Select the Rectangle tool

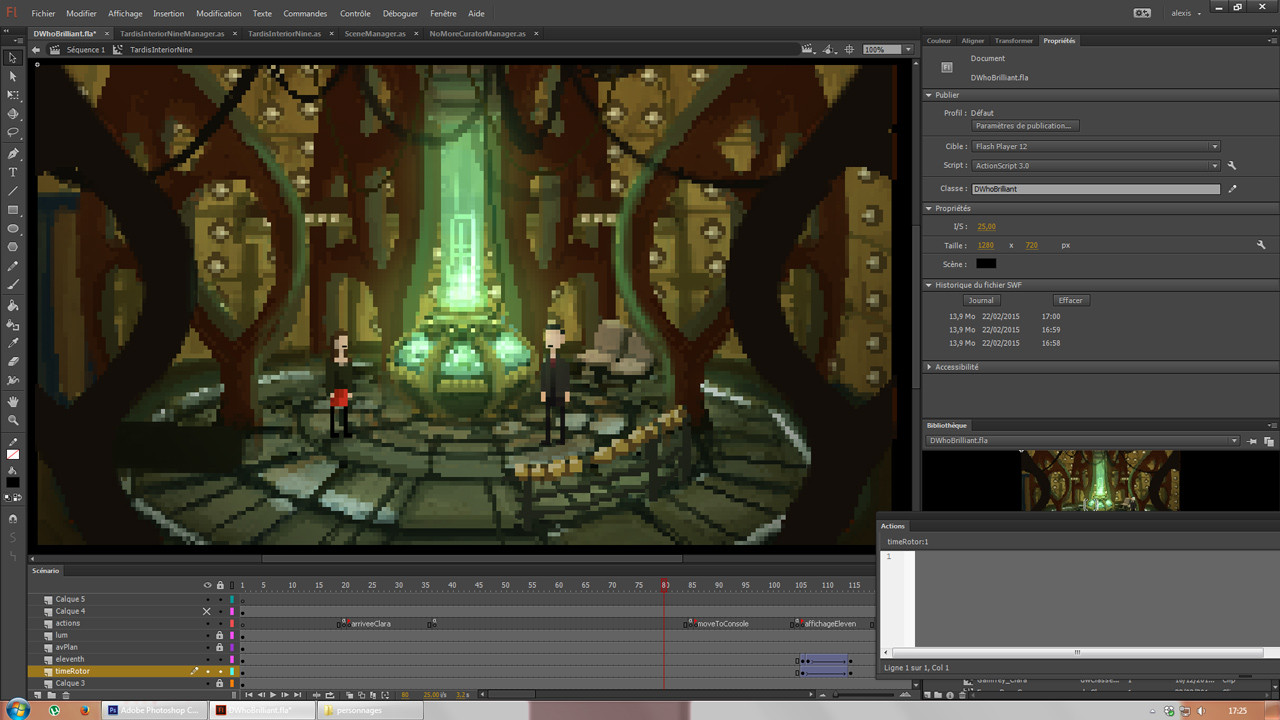(x=13, y=210)
